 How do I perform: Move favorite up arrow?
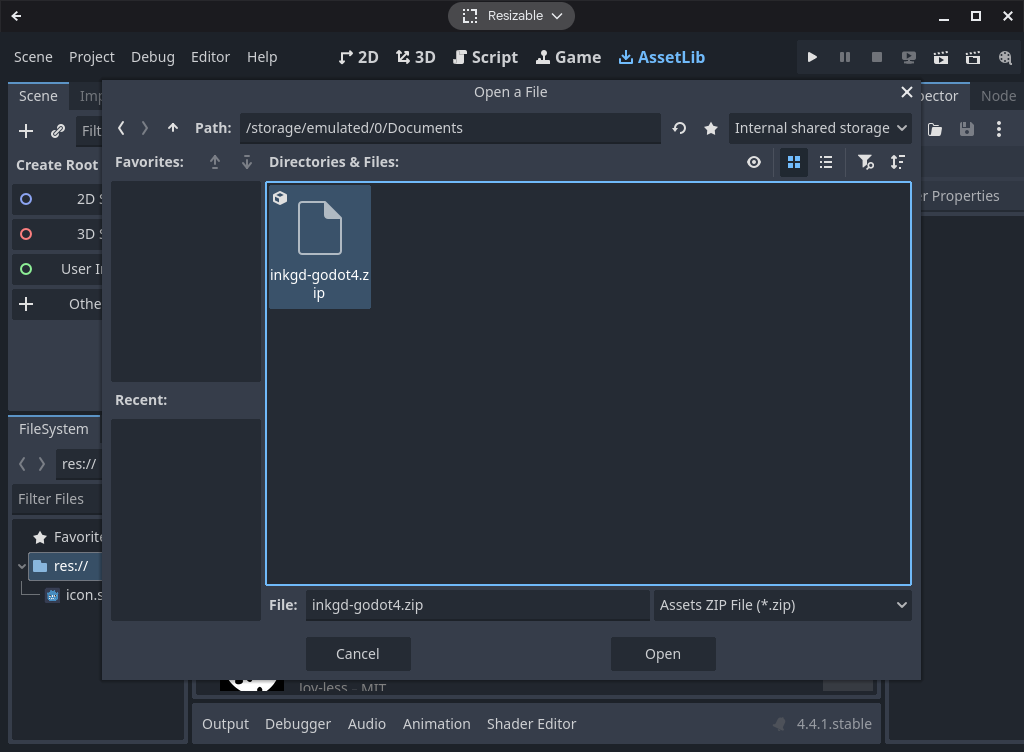(215, 162)
